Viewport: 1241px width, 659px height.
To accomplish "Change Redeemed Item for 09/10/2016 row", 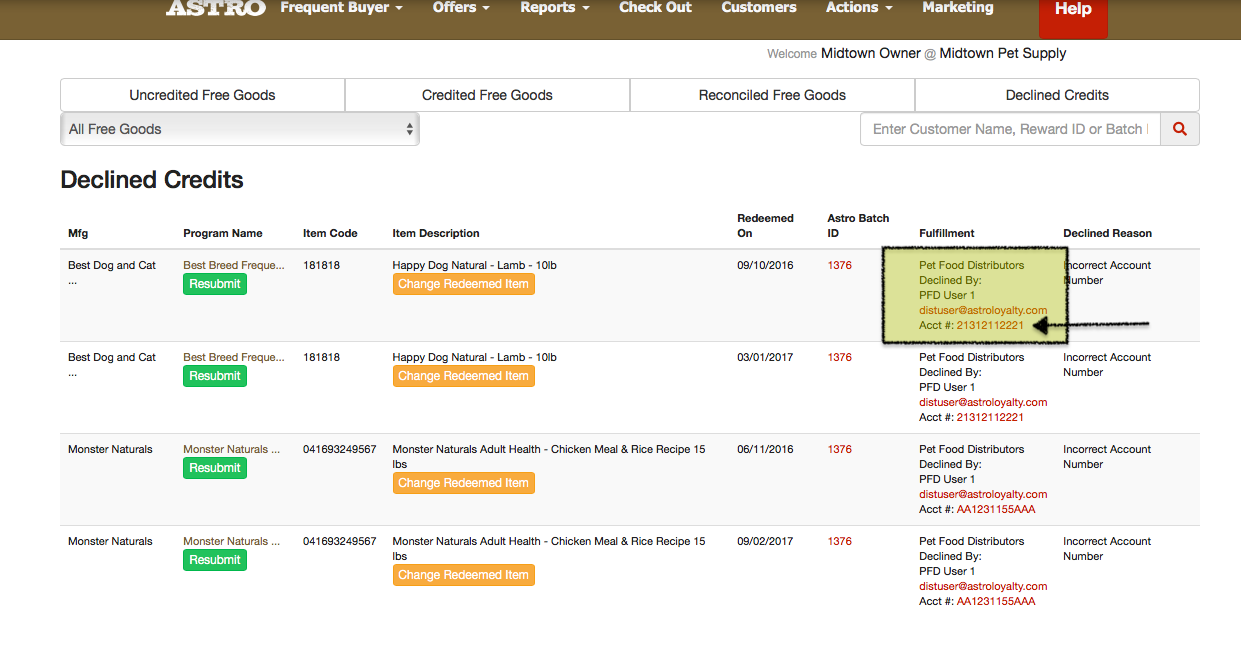I will coord(464,284).
